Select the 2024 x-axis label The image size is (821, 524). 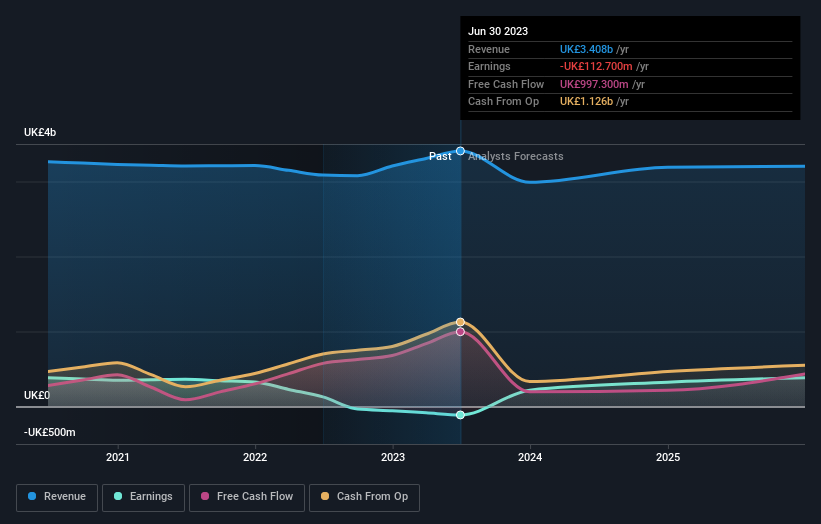coord(530,458)
